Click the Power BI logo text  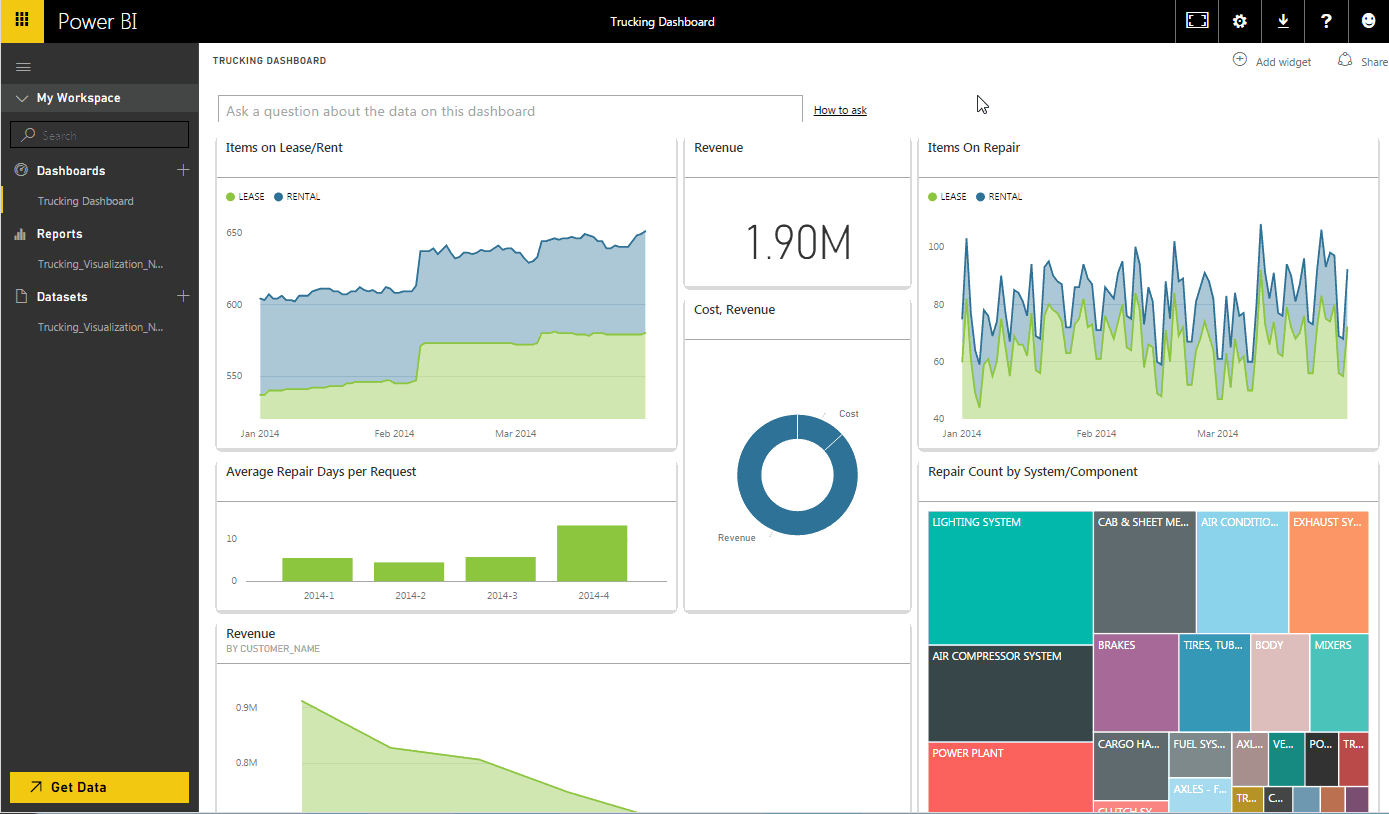(x=97, y=21)
